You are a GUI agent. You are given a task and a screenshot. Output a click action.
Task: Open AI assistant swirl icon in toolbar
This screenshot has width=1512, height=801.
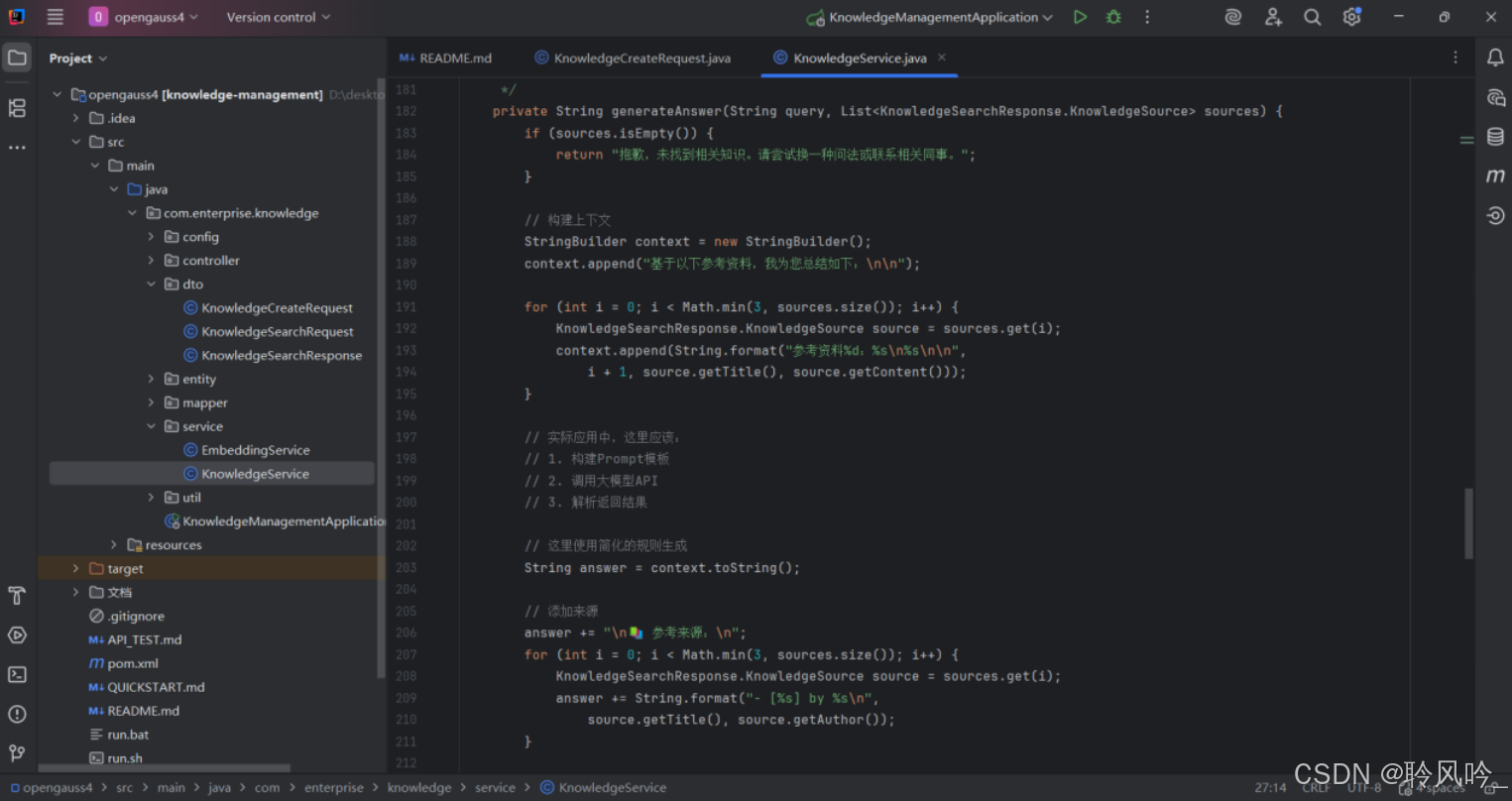[1233, 17]
